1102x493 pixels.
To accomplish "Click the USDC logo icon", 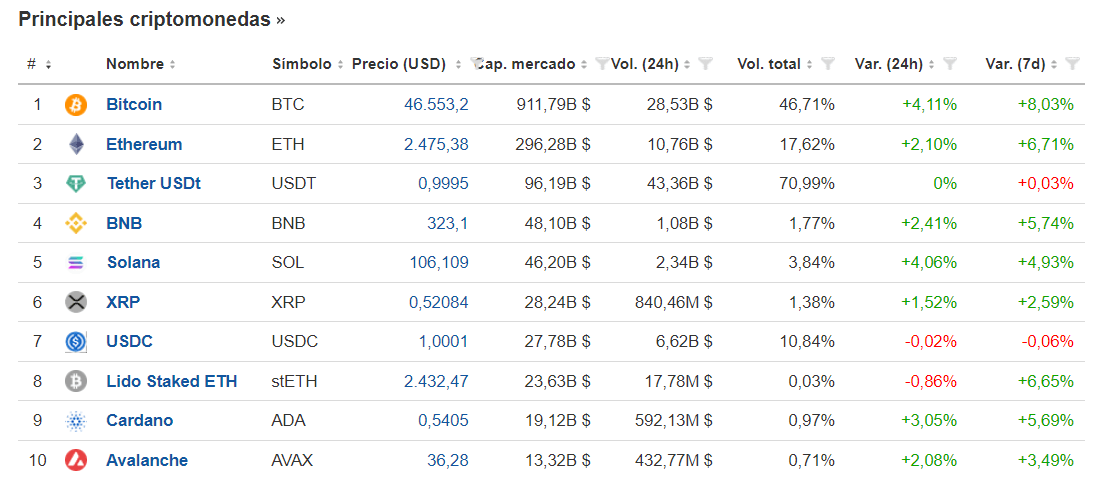I will click(76, 342).
